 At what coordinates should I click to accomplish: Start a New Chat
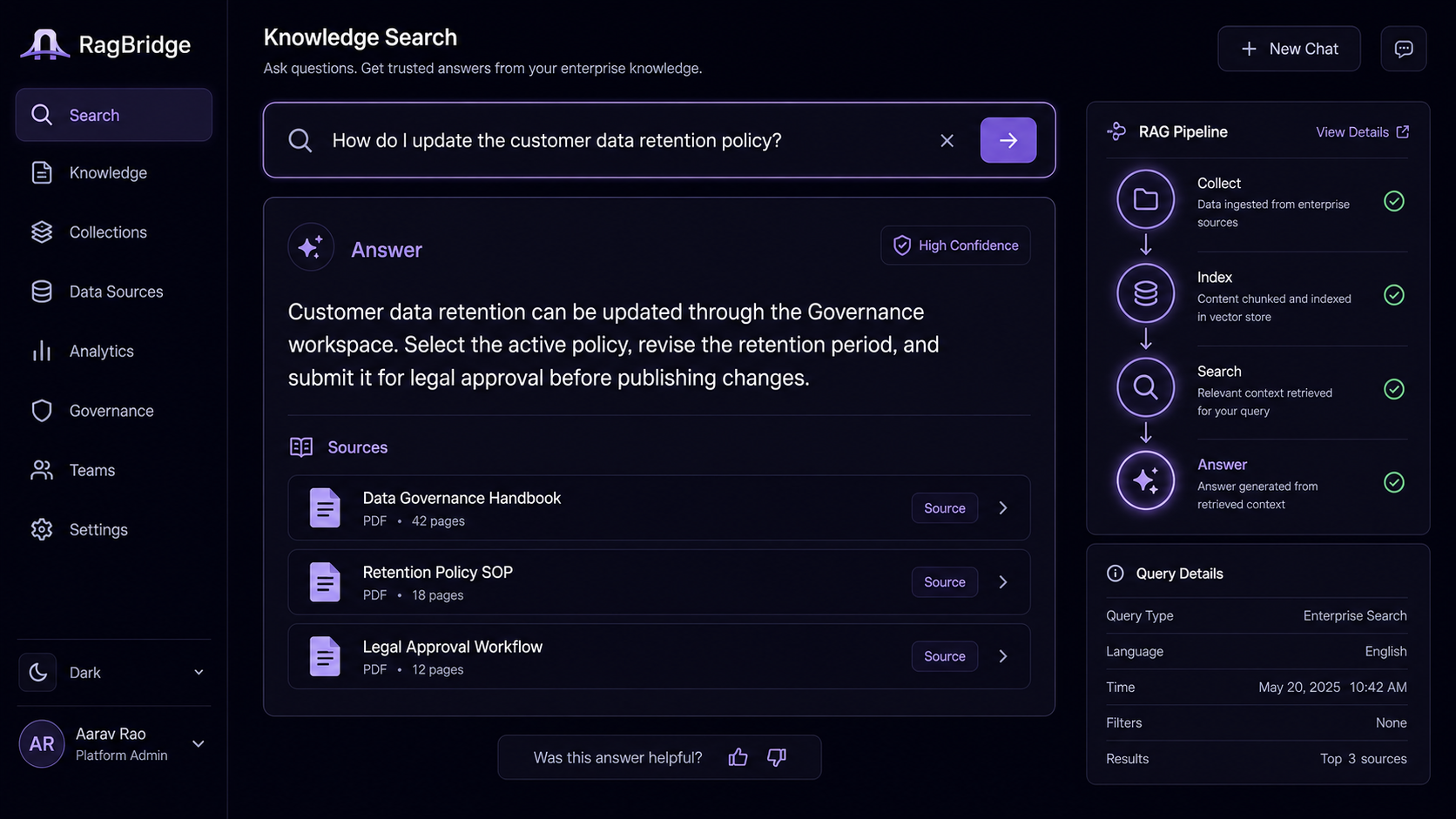[x=1289, y=49]
